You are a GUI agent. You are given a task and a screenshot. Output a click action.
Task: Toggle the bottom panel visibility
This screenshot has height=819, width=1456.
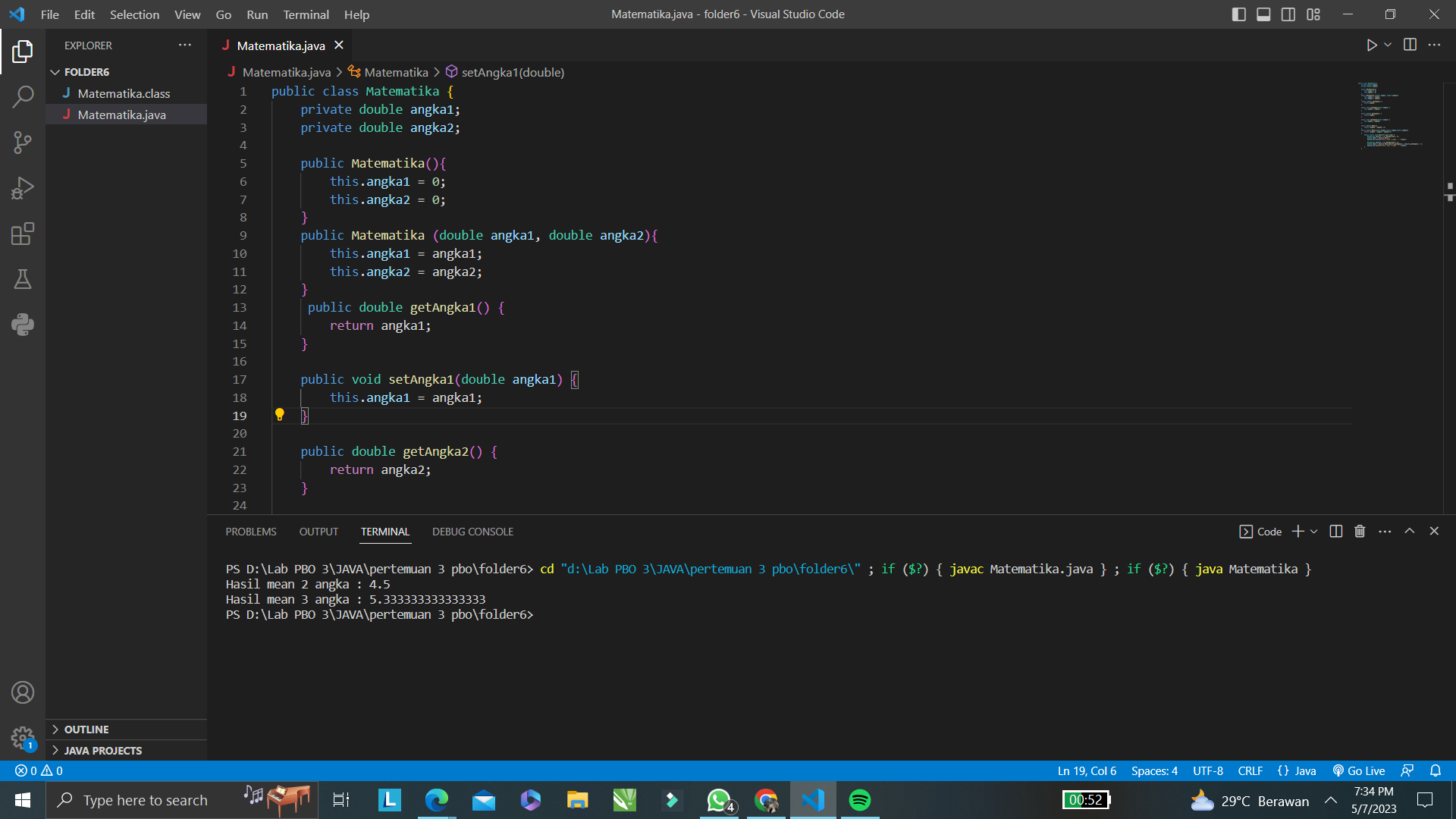point(1263,14)
